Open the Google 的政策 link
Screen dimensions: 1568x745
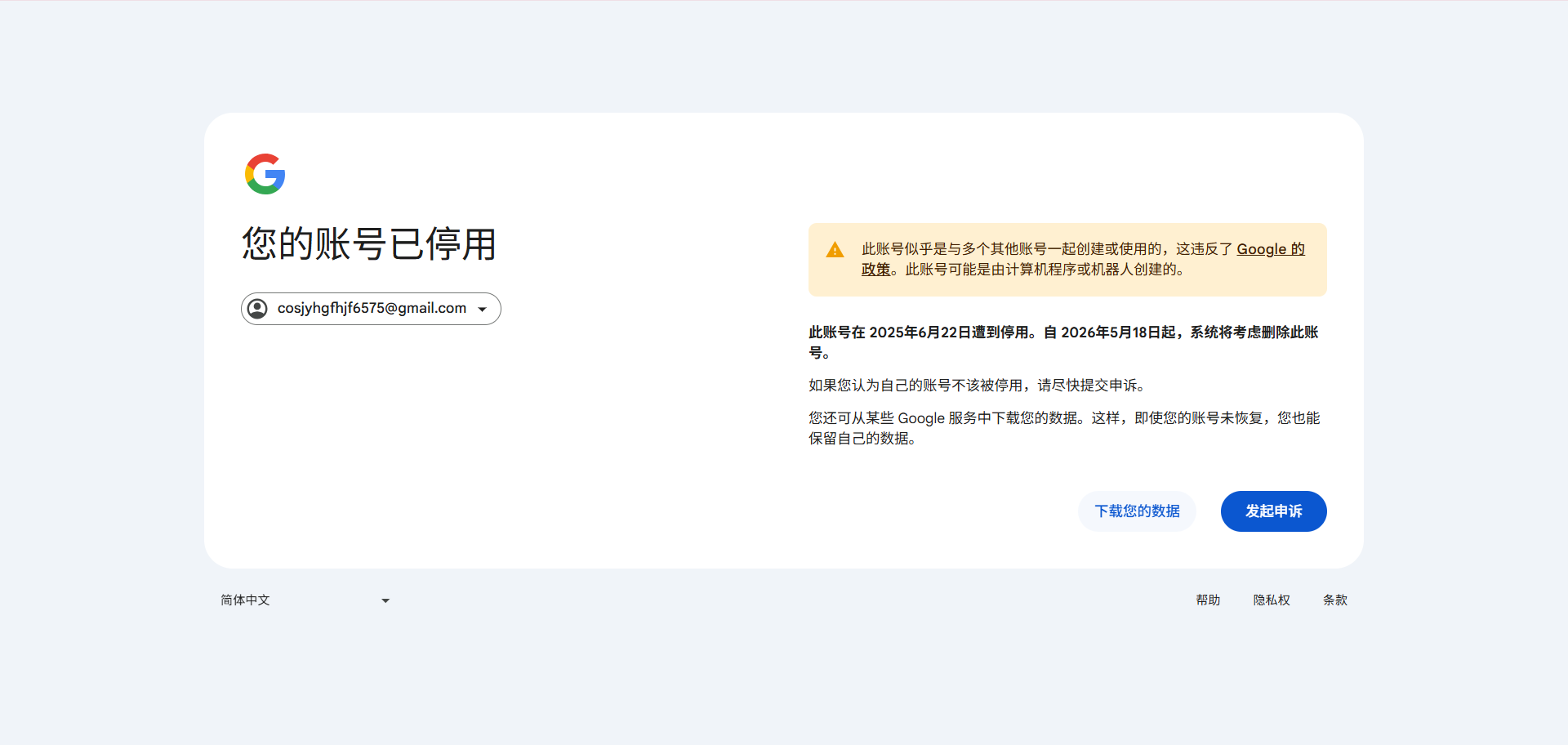(x=1270, y=249)
